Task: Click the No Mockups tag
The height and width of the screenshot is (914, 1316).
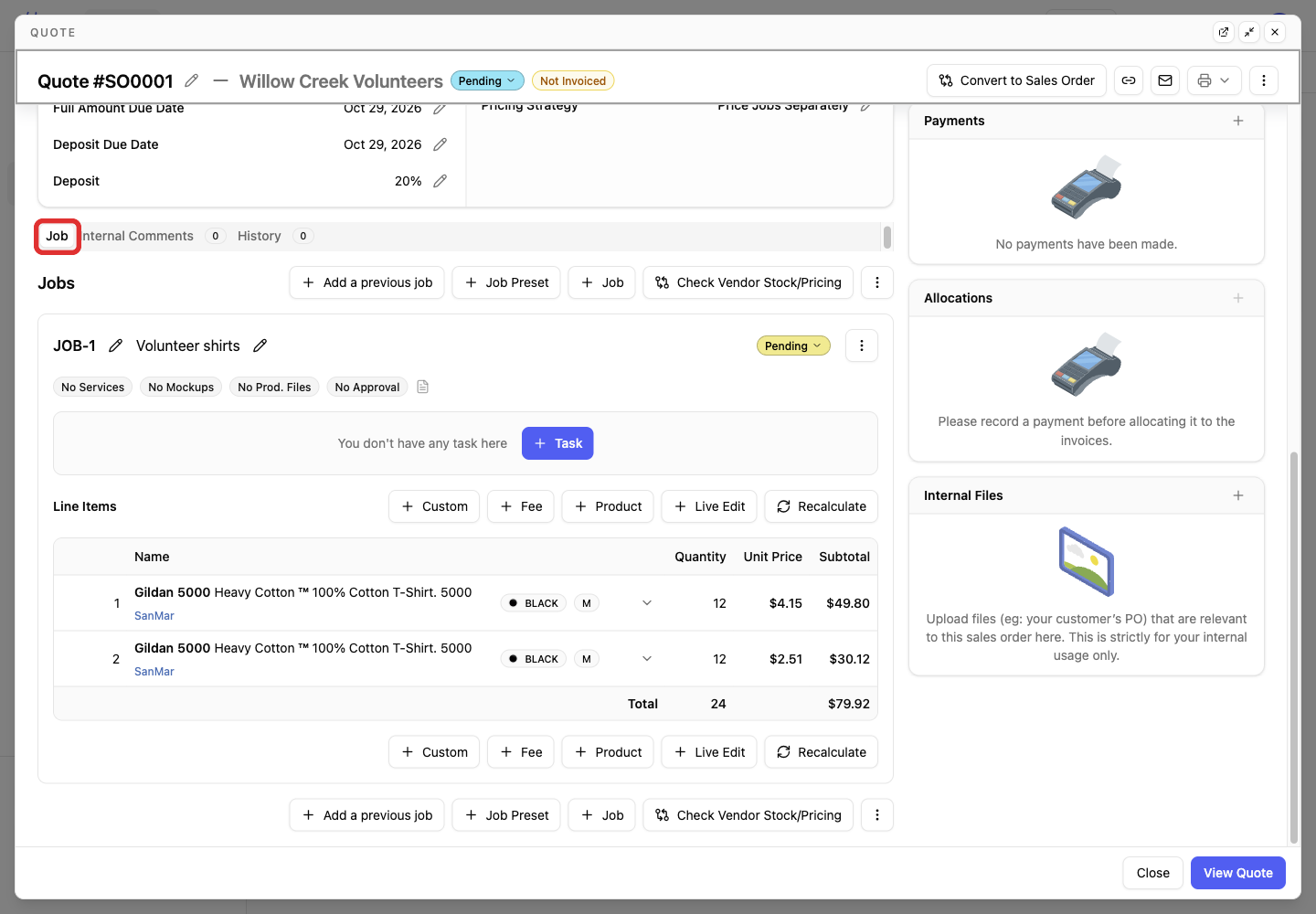Action: 181,387
